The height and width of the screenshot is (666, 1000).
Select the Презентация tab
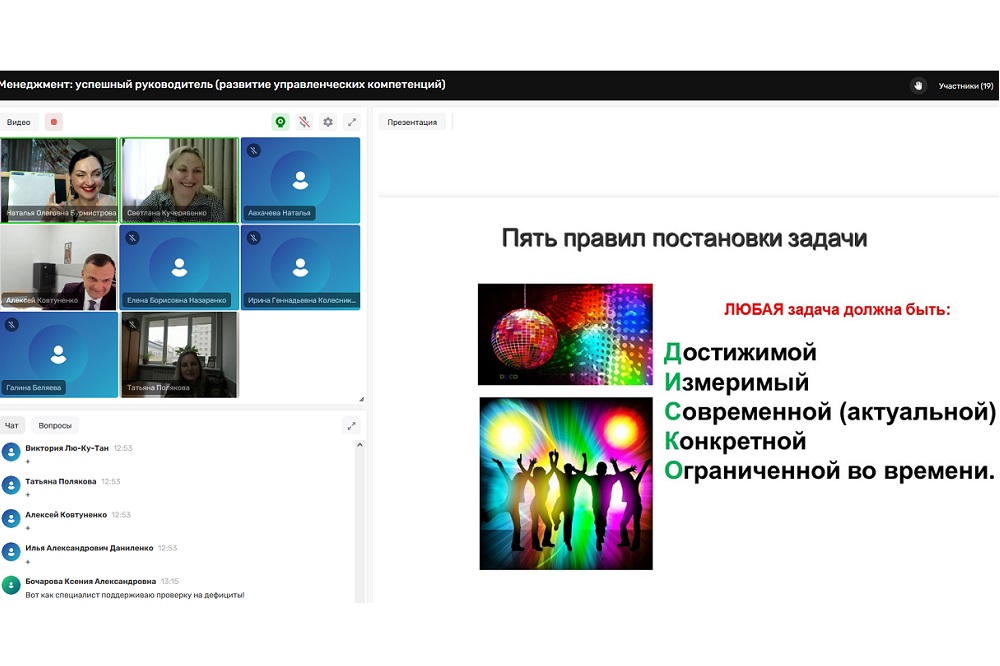pos(412,122)
